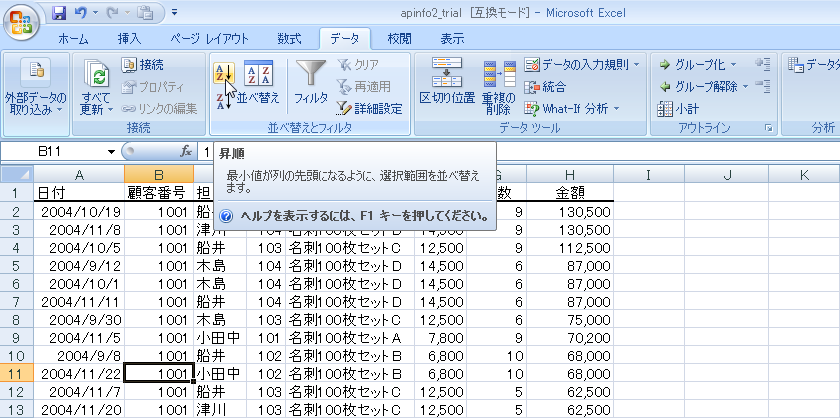Viewport: 840px width, 418px height.
Task: Expand the Name Box dropdown arrow
Action: tap(111, 151)
